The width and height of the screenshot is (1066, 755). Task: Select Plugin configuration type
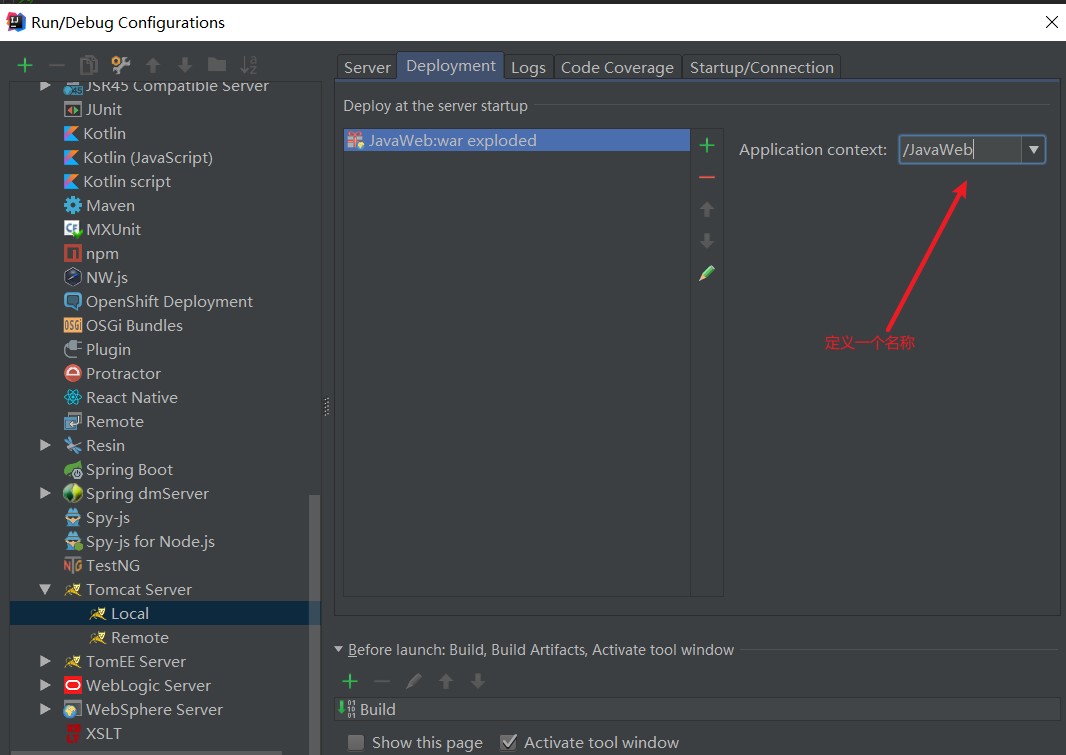(108, 350)
